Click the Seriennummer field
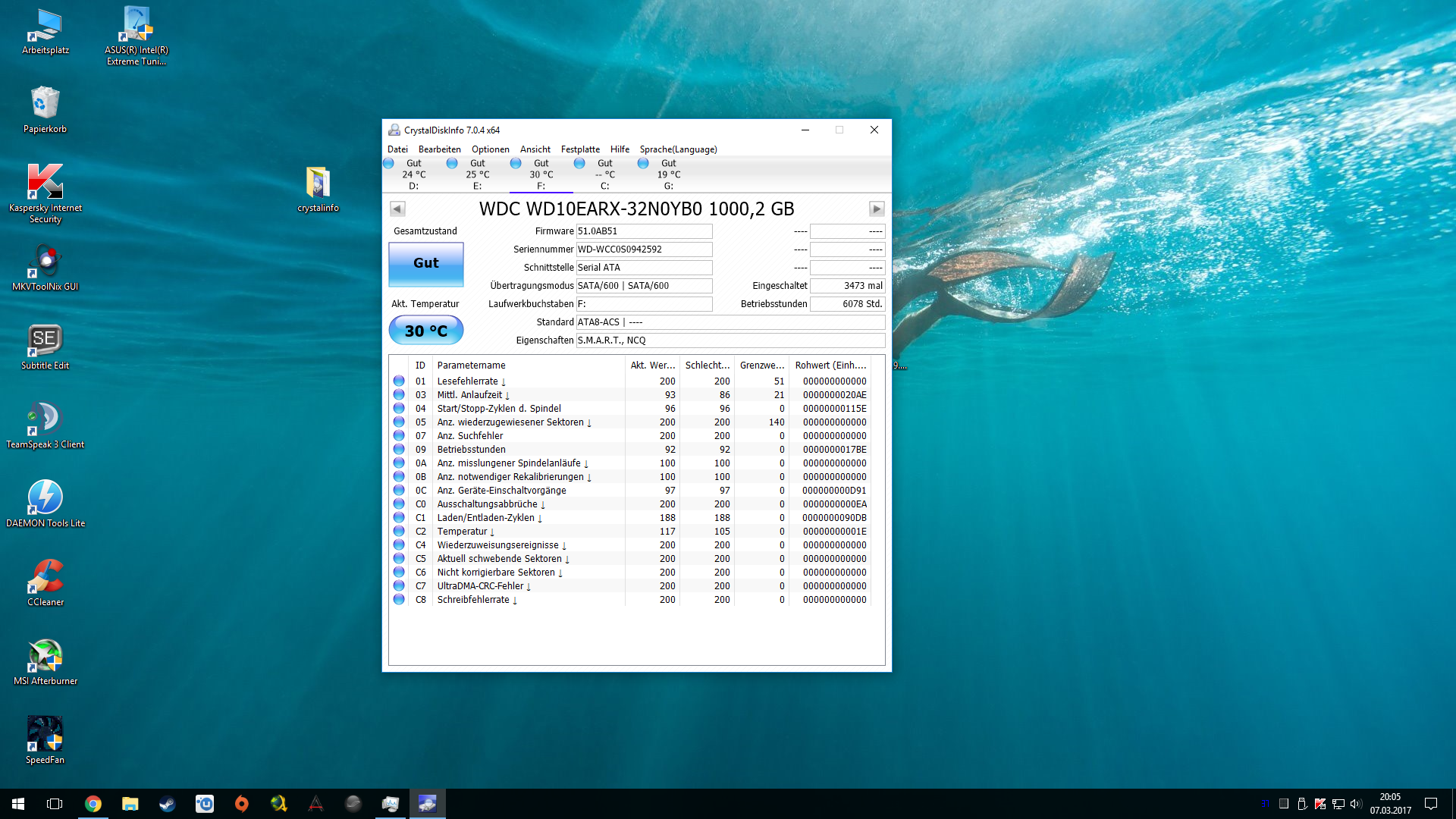 pyautogui.click(x=644, y=249)
